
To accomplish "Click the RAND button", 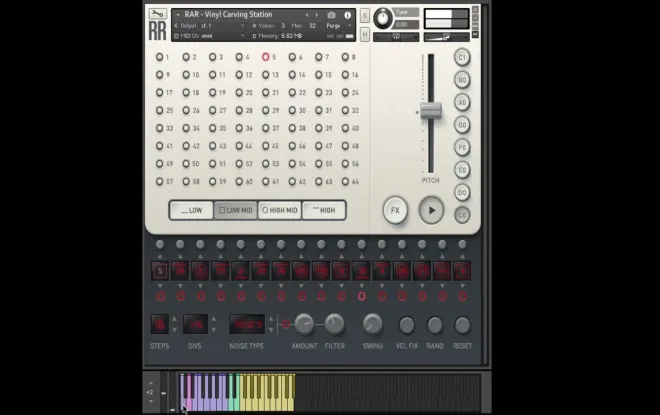I will [435, 325].
